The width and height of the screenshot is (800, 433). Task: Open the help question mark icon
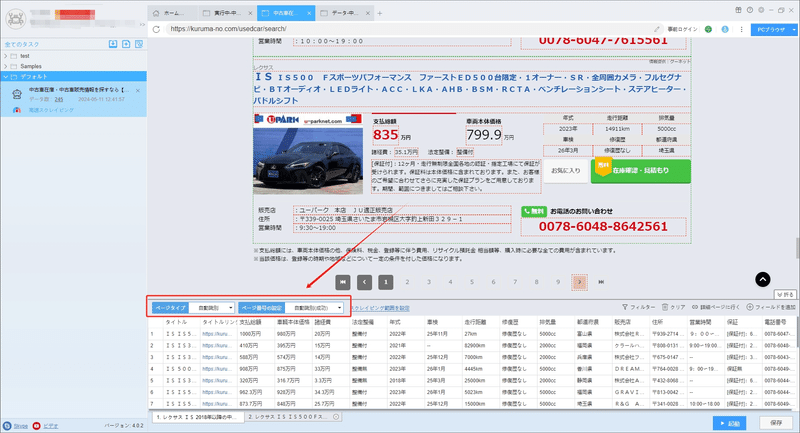tap(749, 10)
